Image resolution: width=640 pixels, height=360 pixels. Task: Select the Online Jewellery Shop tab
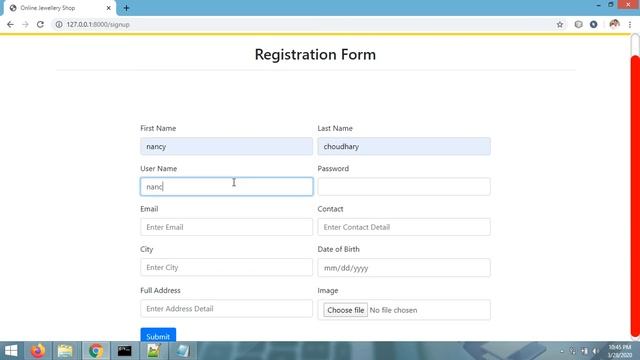(60, 8)
